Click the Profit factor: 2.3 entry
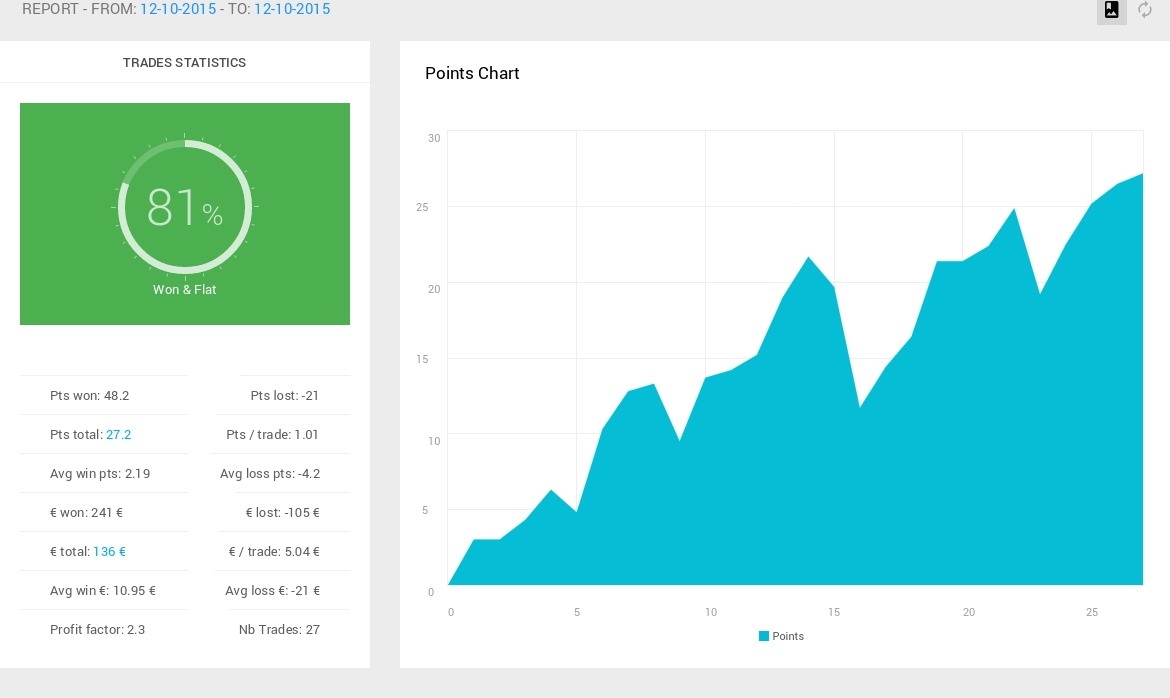This screenshot has height=698, width=1170. point(98,629)
